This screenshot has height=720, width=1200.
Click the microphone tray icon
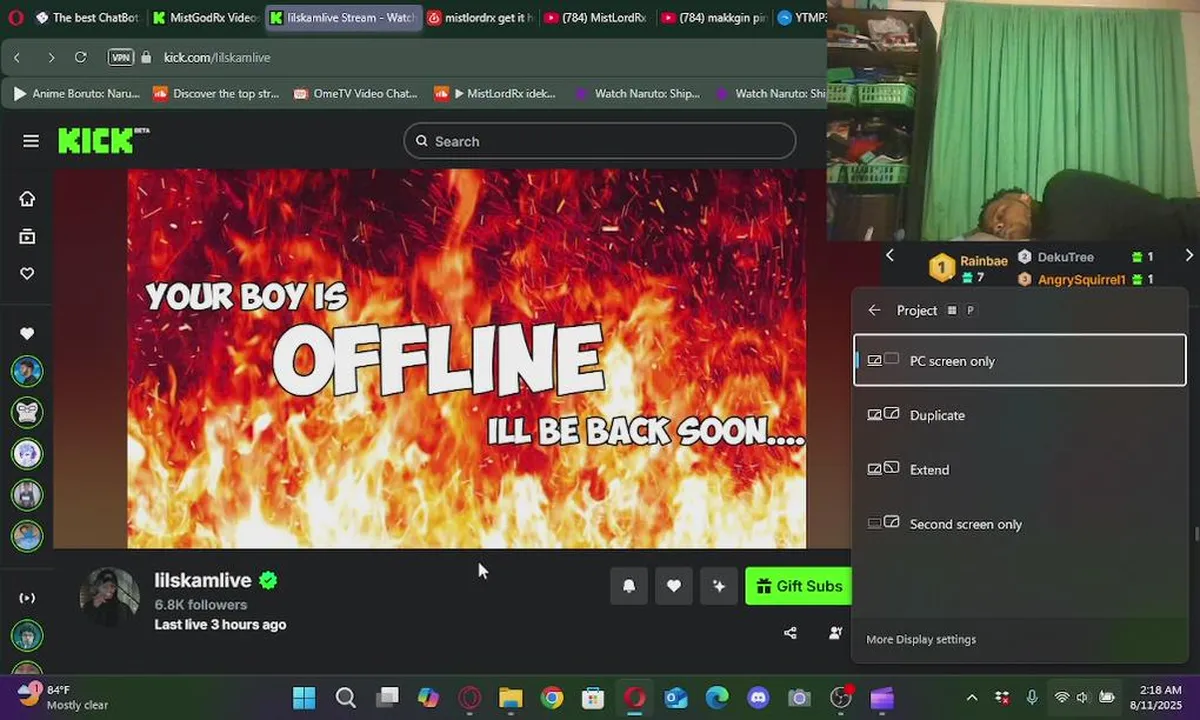coord(1032,697)
